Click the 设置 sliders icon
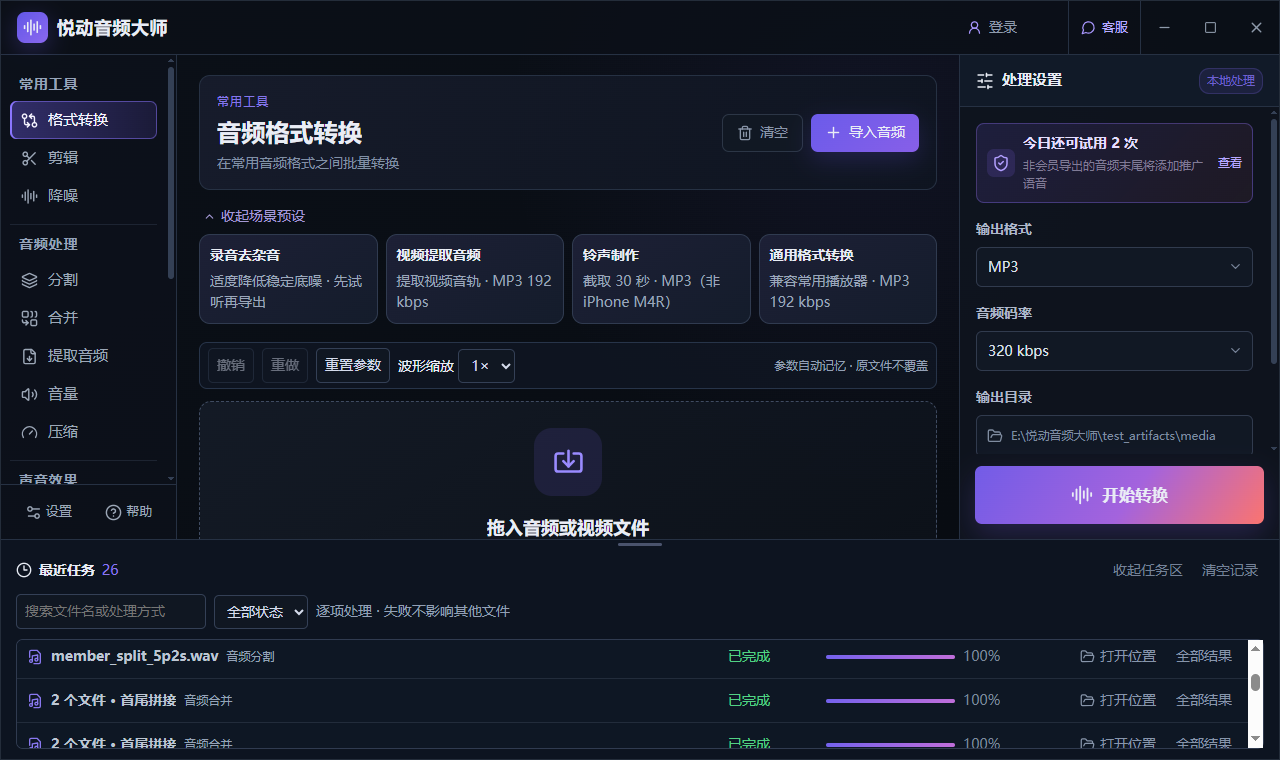The image size is (1280, 760). [33, 512]
